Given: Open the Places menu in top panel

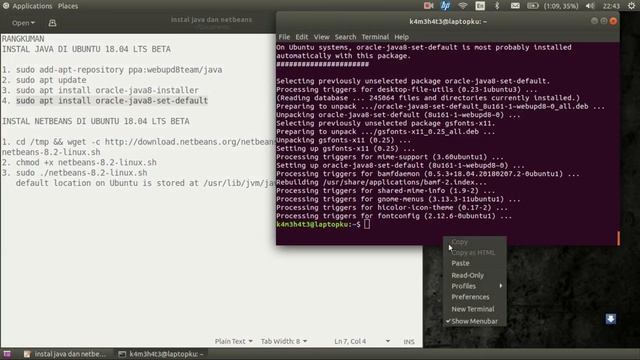Looking at the screenshot, I should (x=68, y=6).
